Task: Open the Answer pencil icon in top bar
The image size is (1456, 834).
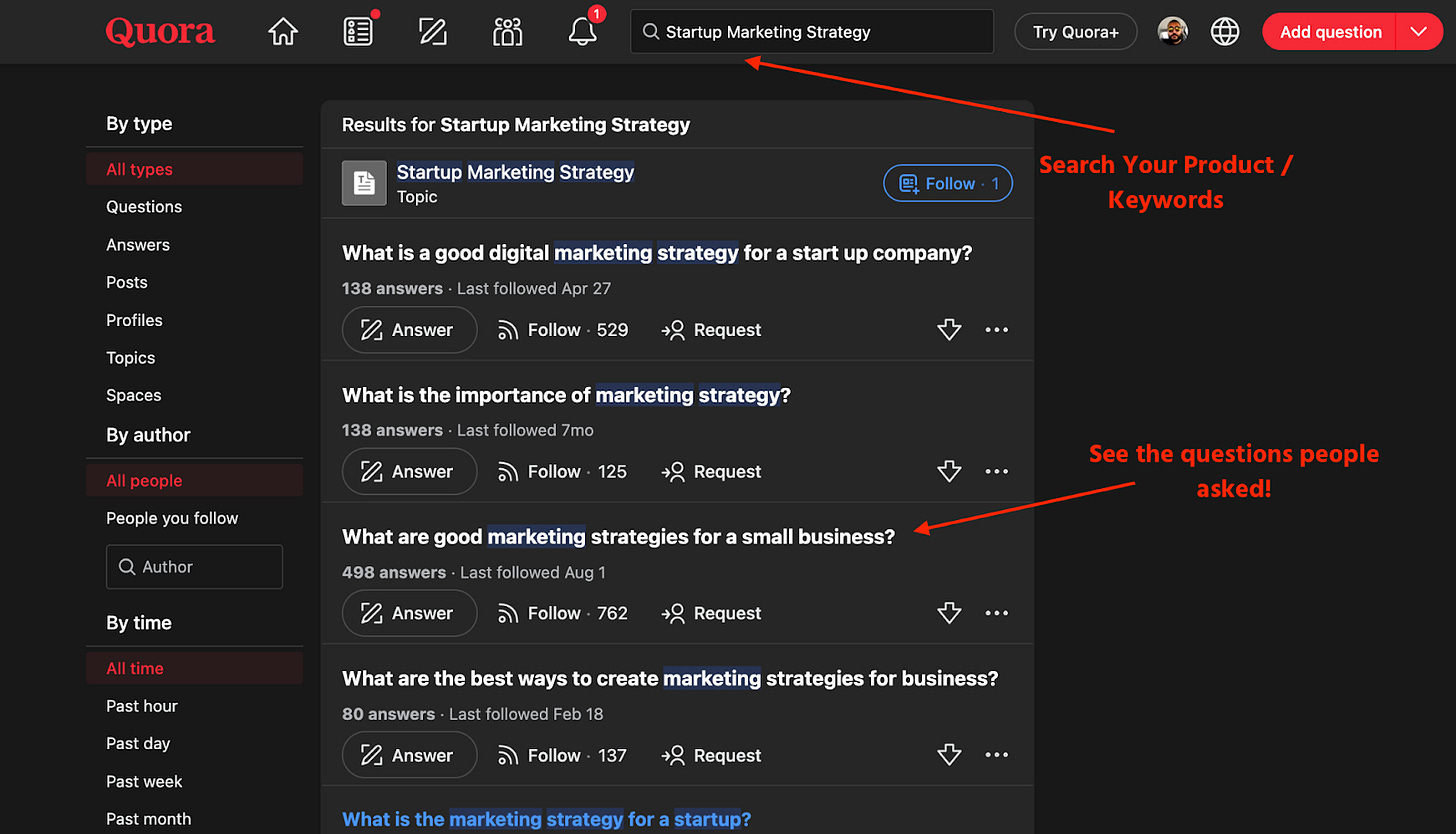Action: pos(433,32)
